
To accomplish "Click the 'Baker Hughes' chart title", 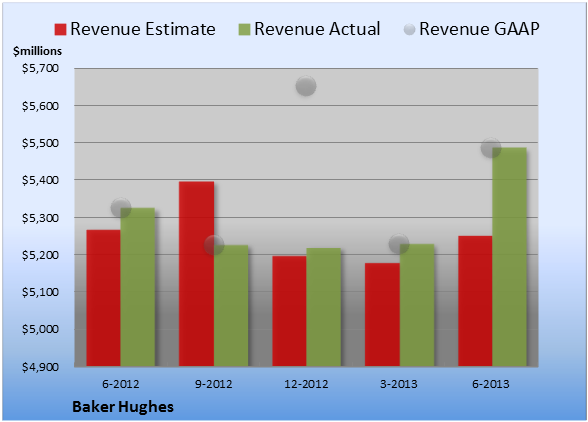I will point(123,407).
